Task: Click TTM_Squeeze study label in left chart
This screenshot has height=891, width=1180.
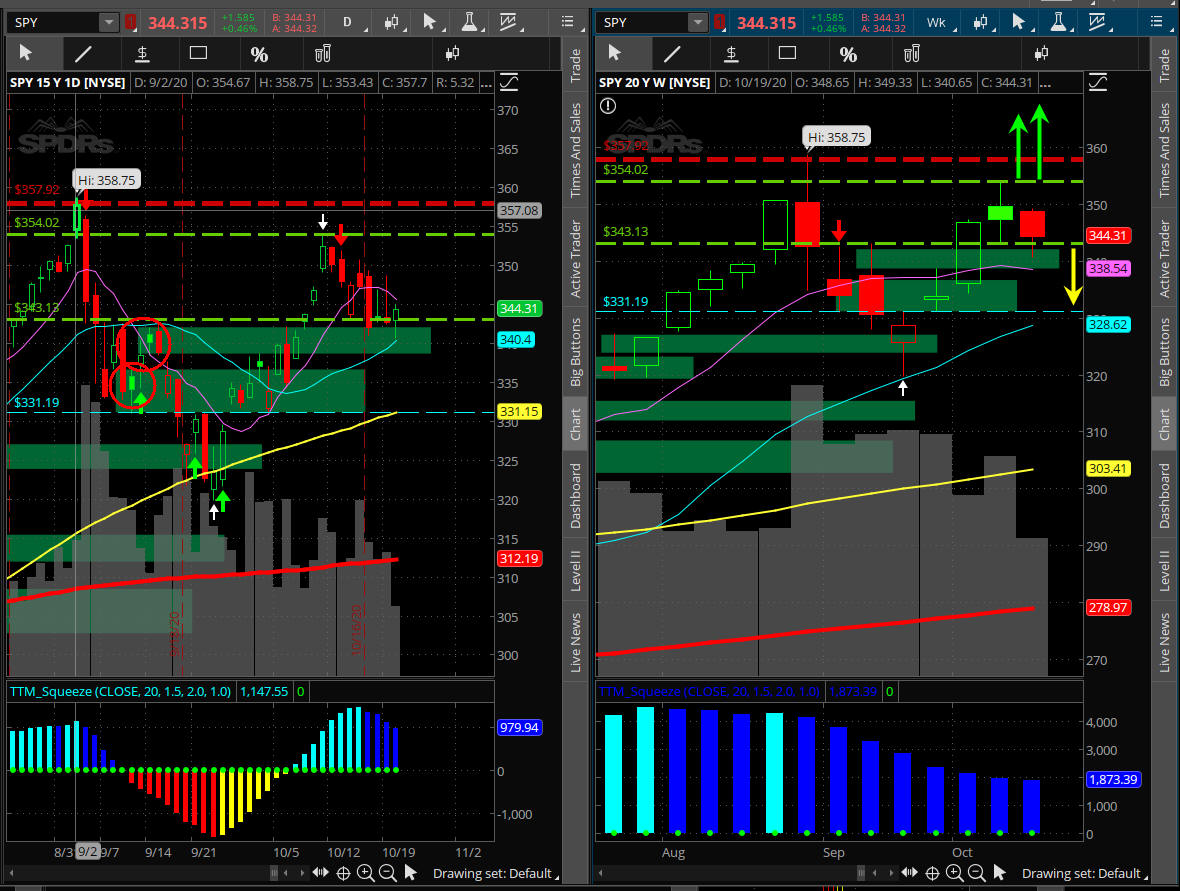Action: (120, 692)
